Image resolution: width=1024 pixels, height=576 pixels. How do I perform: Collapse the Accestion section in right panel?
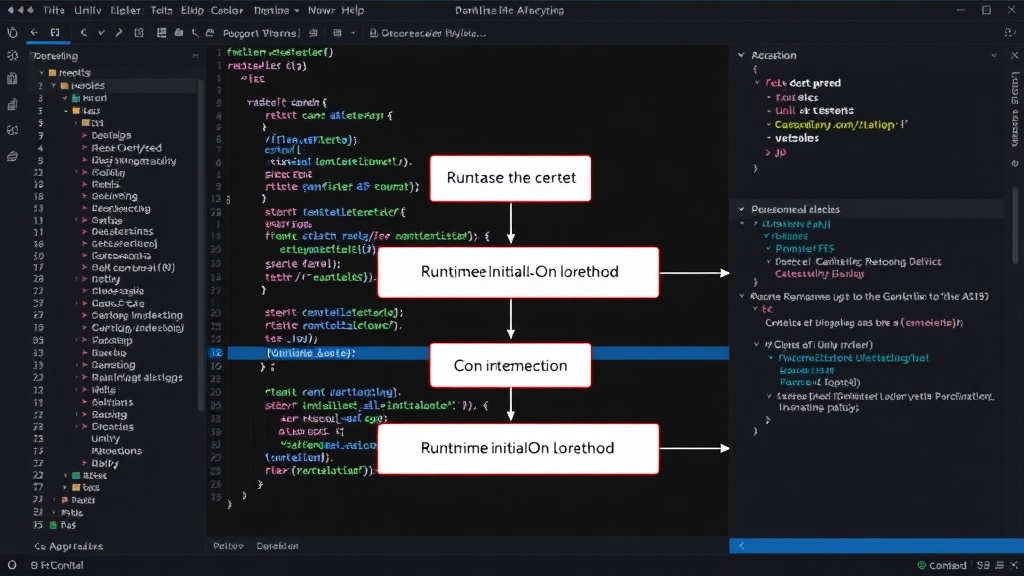[741, 56]
